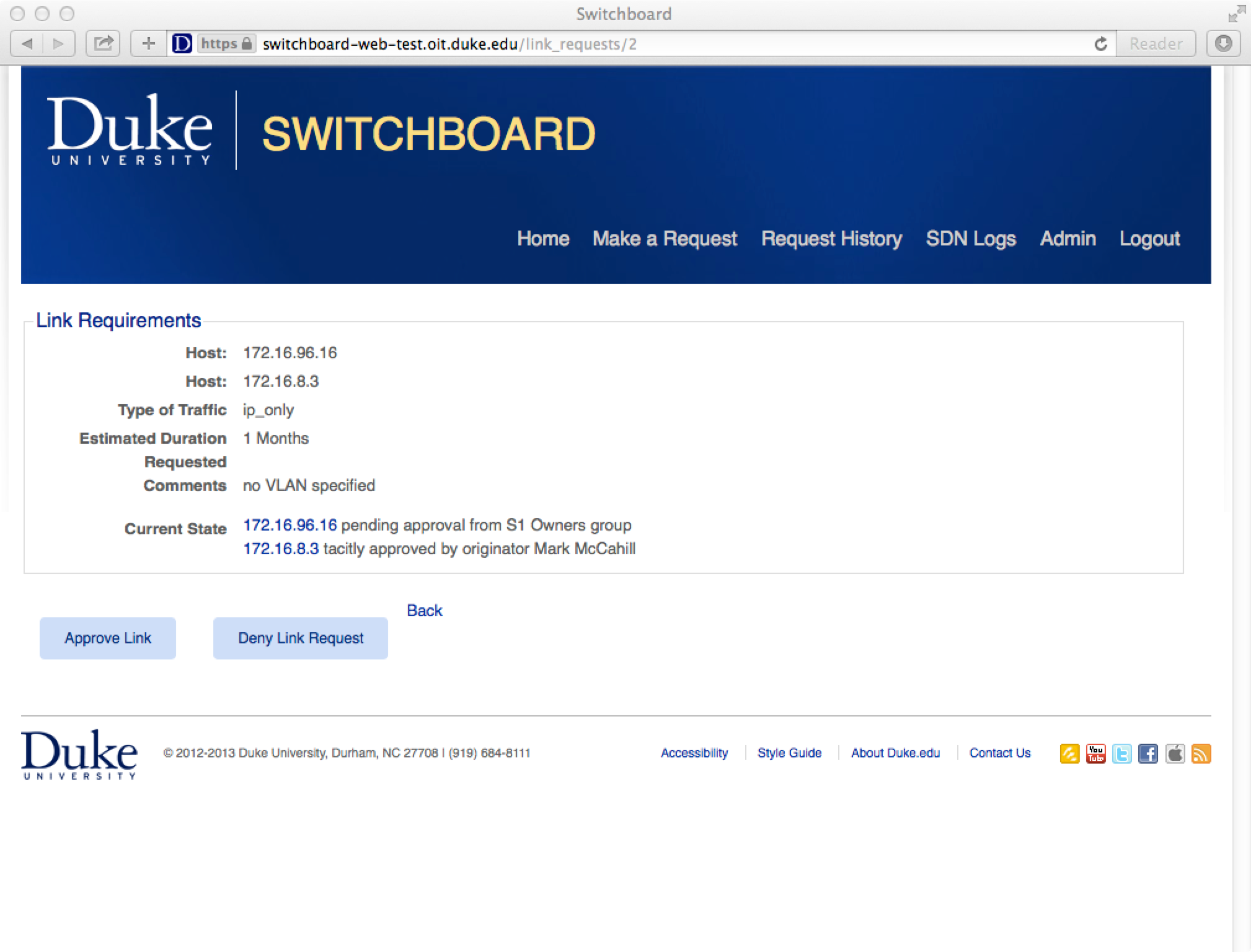Click Logout in the navigation
The image size is (1251, 952).
(1149, 239)
